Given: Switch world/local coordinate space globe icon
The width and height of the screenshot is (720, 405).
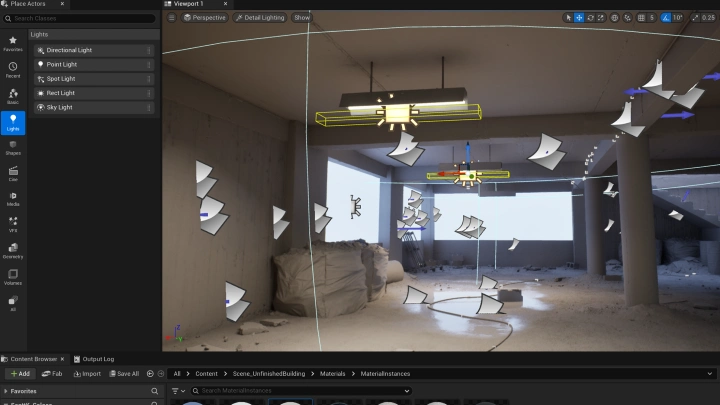Looking at the screenshot, I should coord(614,17).
